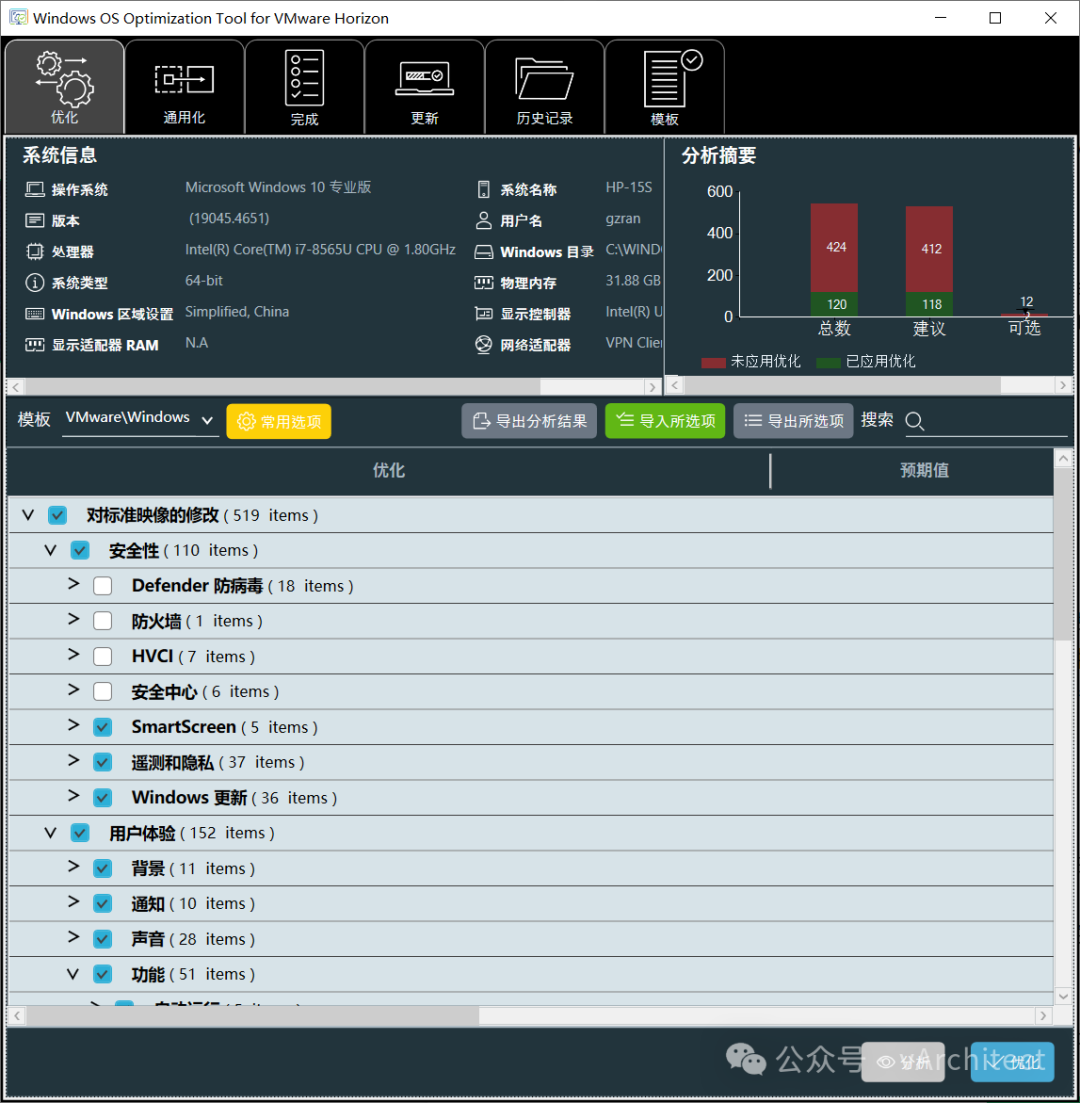The width and height of the screenshot is (1080, 1103).
Task: Click the 处理器 CPU icon
Action: click(x=34, y=251)
